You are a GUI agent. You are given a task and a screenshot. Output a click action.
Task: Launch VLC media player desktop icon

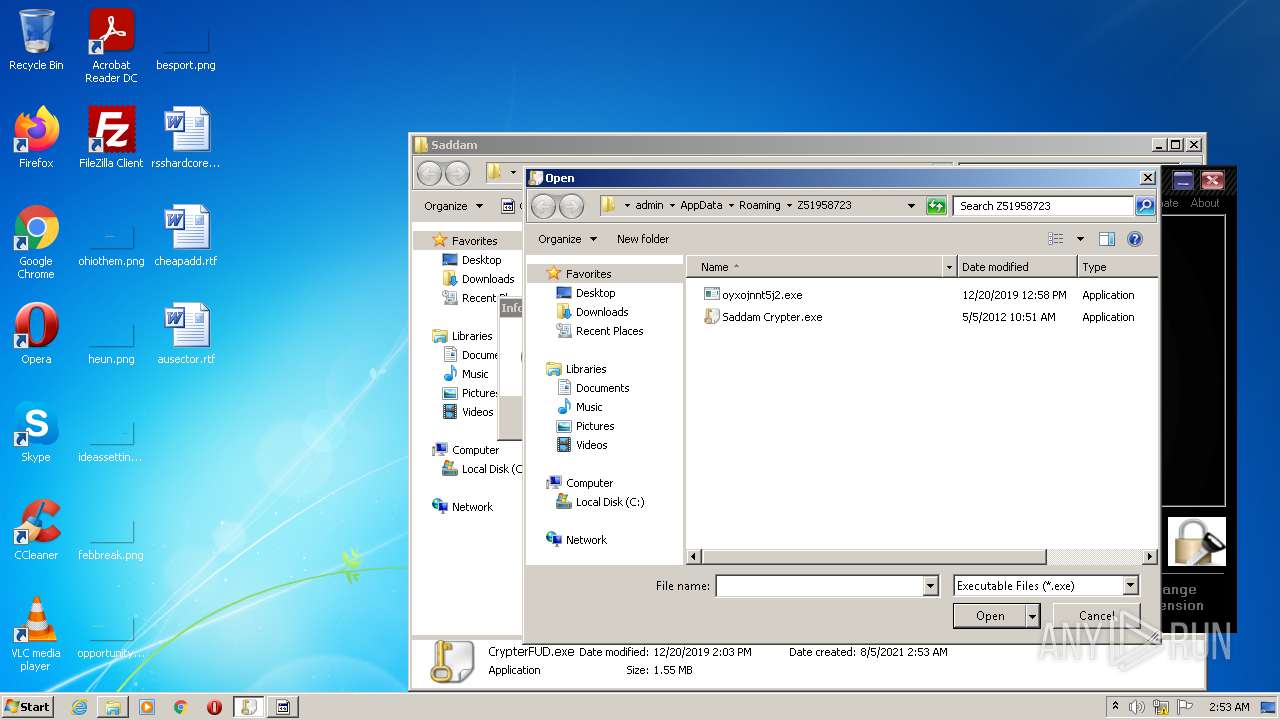36,634
